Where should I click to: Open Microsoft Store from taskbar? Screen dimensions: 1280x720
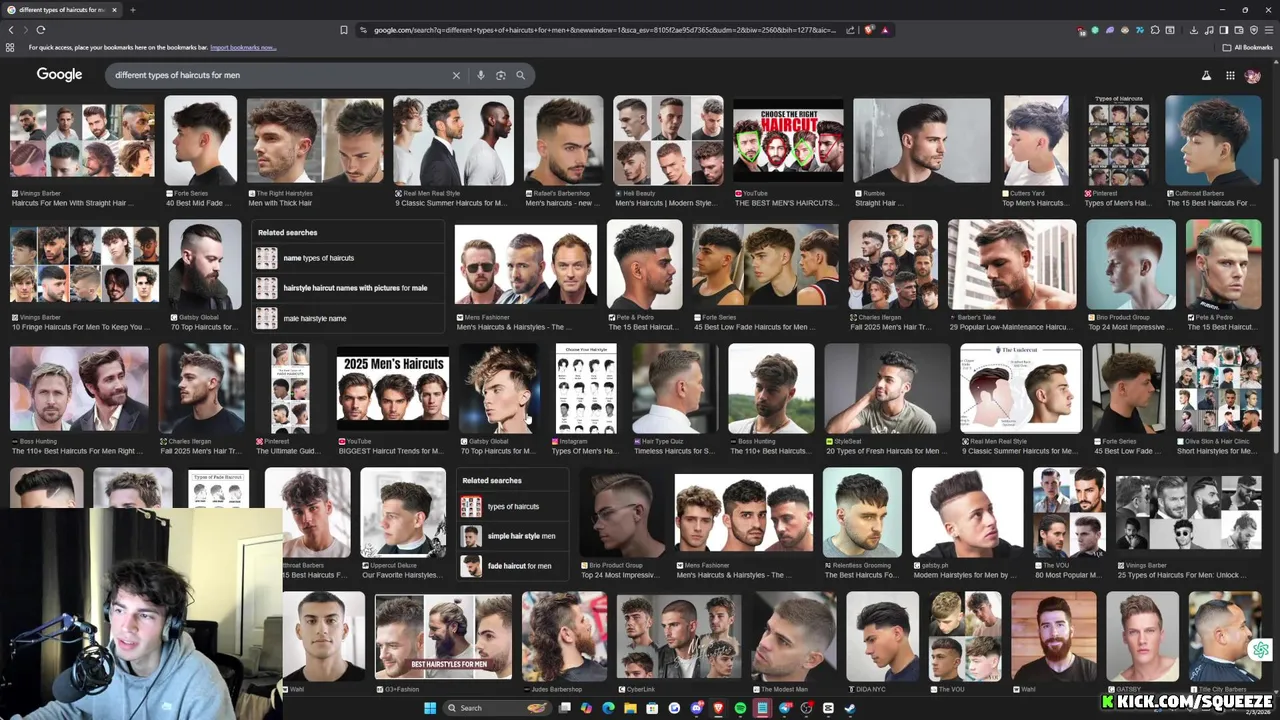652,708
